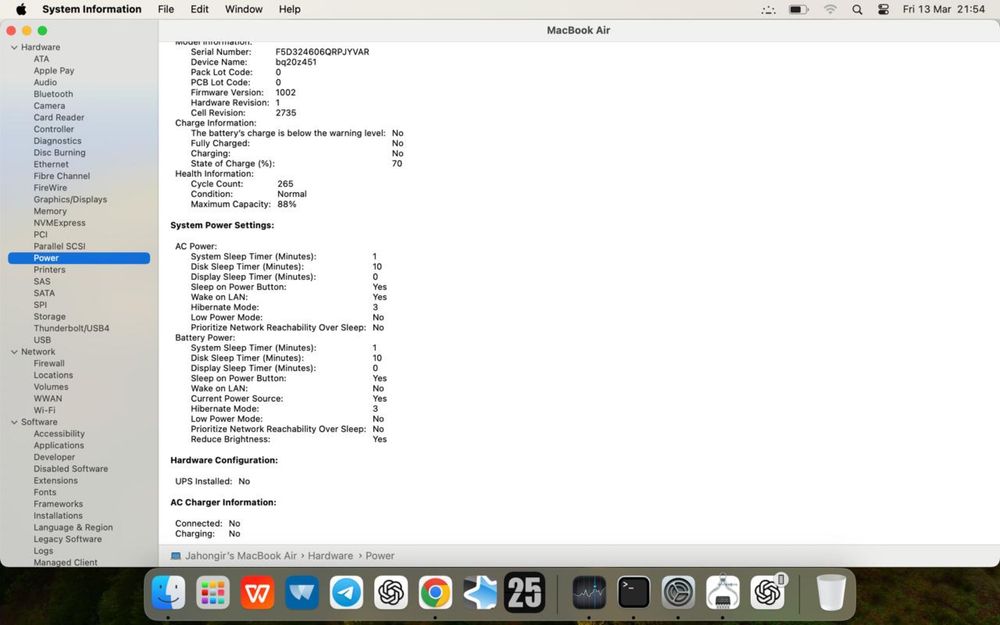Select Card Reader in the sidebar
1000x625 pixels.
click(x=59, y=117)
